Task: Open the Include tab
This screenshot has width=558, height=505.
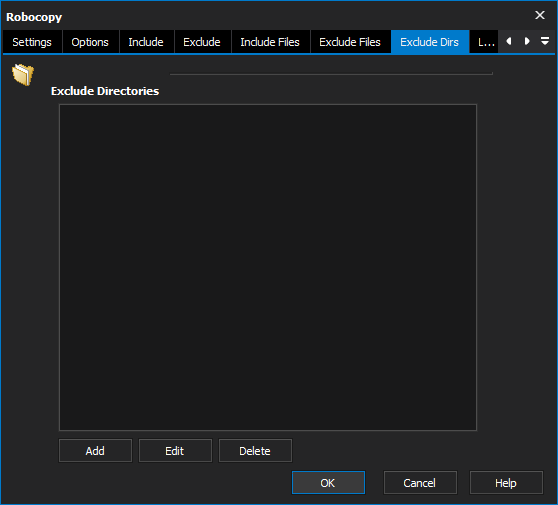Action: (146, 42)
